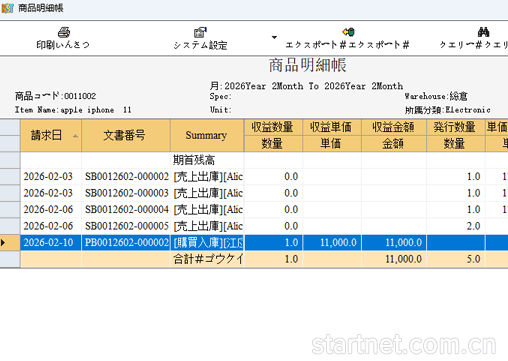Select document SB0012602-000003

[127, 193]
